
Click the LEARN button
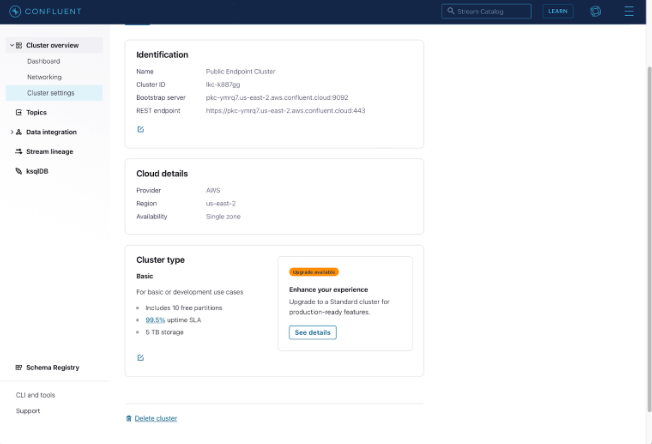click(558, 11)
